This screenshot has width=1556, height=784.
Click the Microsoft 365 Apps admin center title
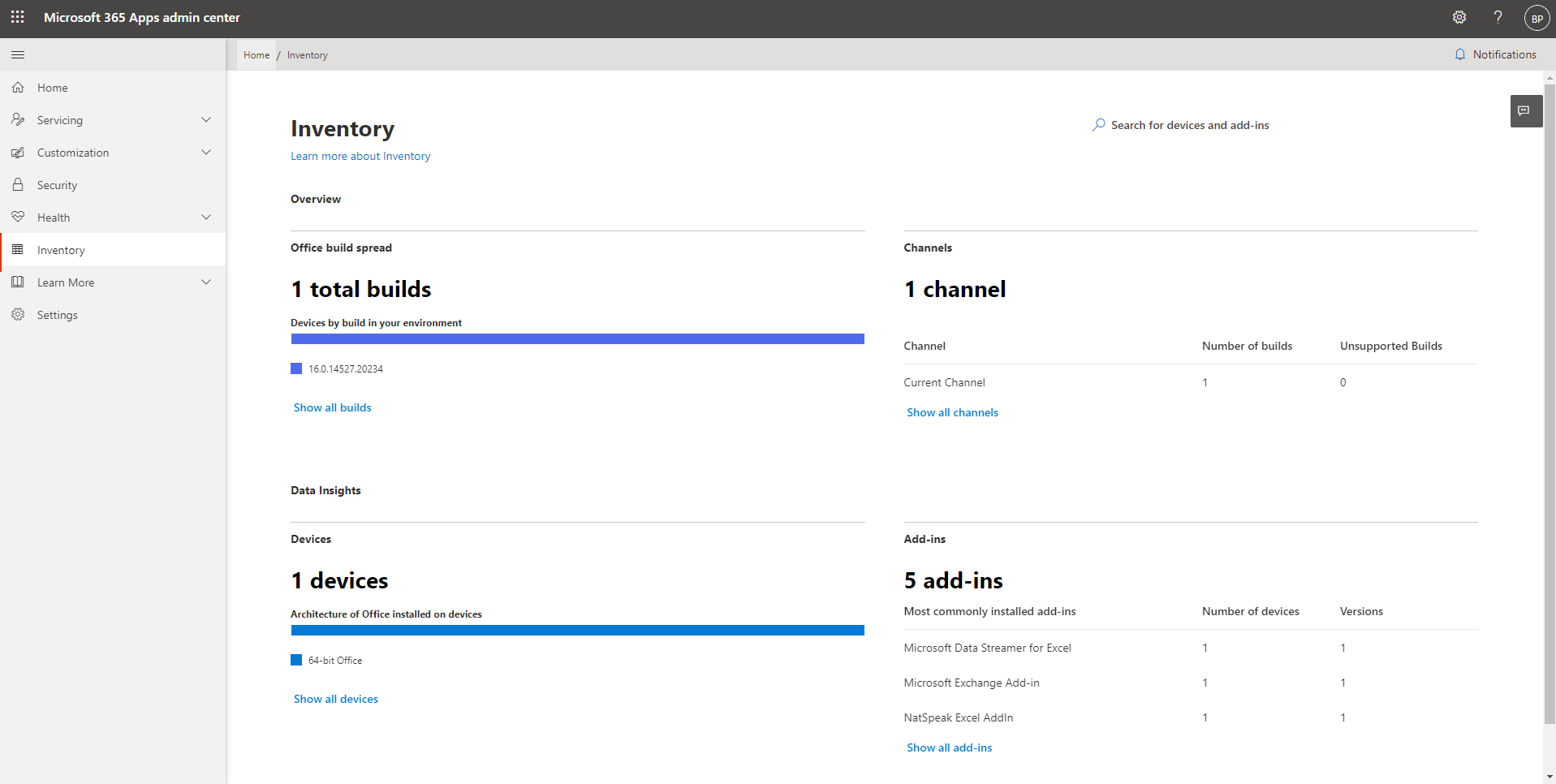[141, 17]
